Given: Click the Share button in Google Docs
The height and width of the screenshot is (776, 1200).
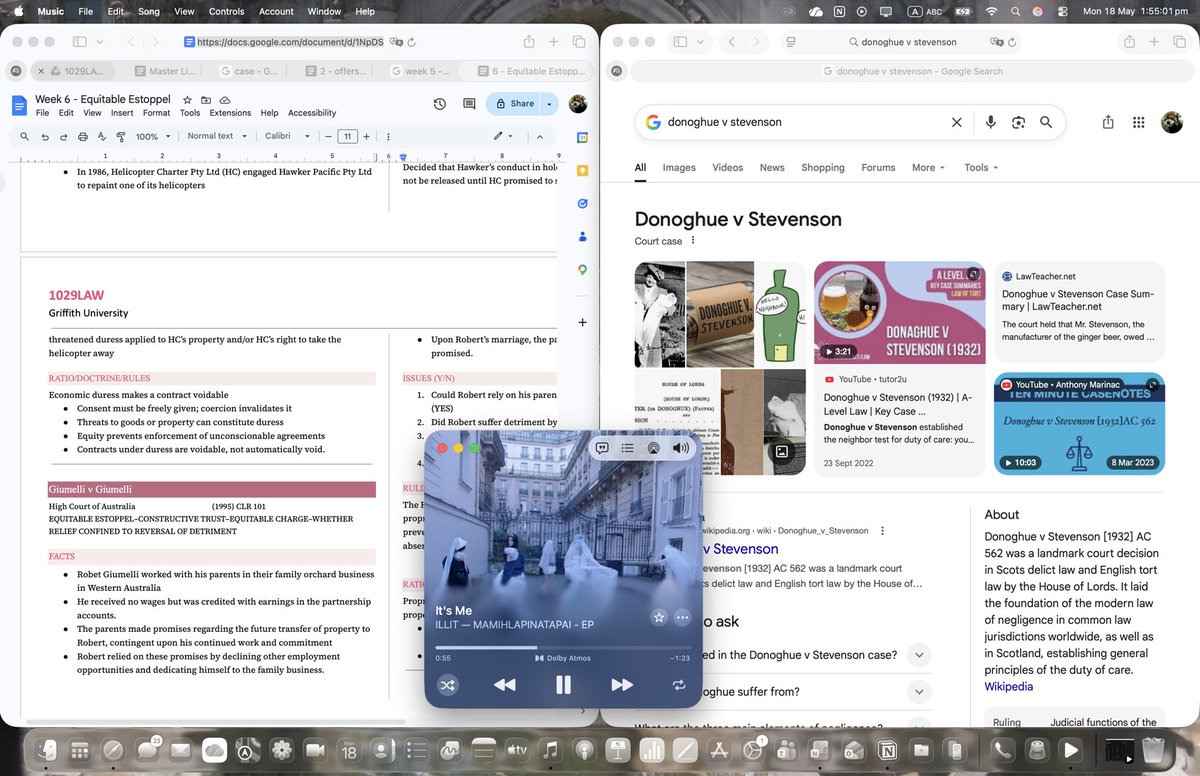Looking at the screenshot, I should (514, 104).
